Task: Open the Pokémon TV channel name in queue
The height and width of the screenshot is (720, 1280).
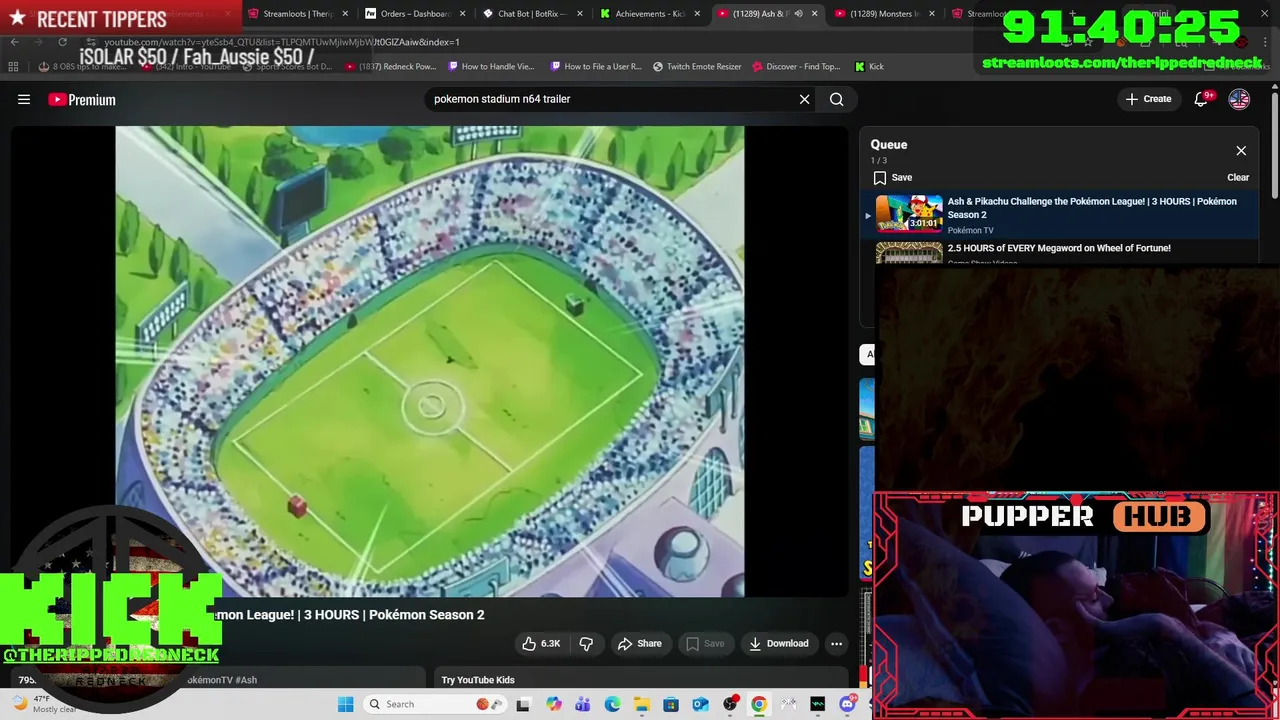Action: [970, 231]
